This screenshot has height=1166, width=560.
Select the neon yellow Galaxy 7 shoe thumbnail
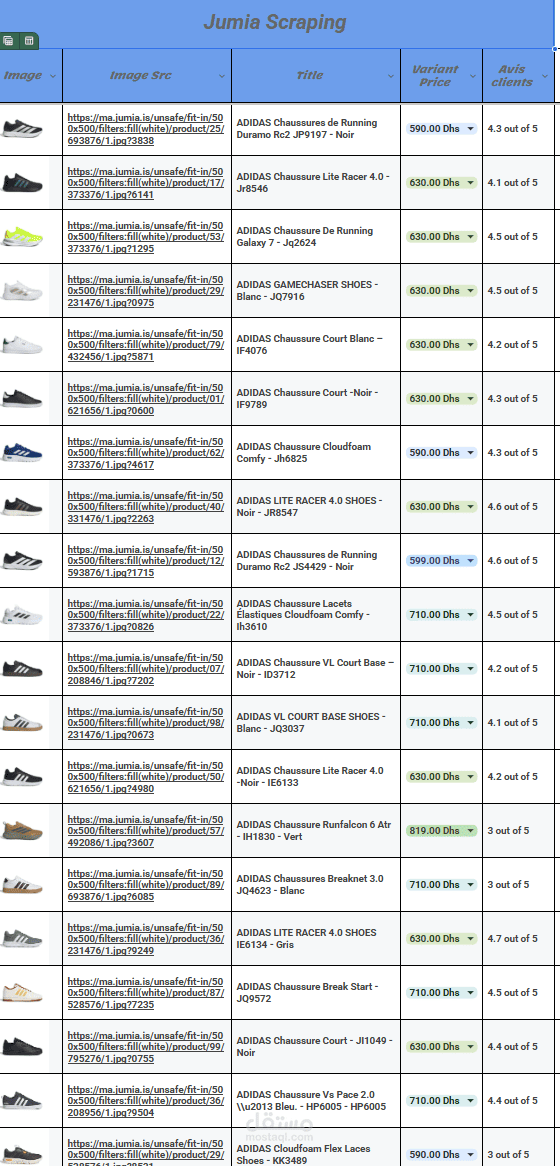click(22, 237)
